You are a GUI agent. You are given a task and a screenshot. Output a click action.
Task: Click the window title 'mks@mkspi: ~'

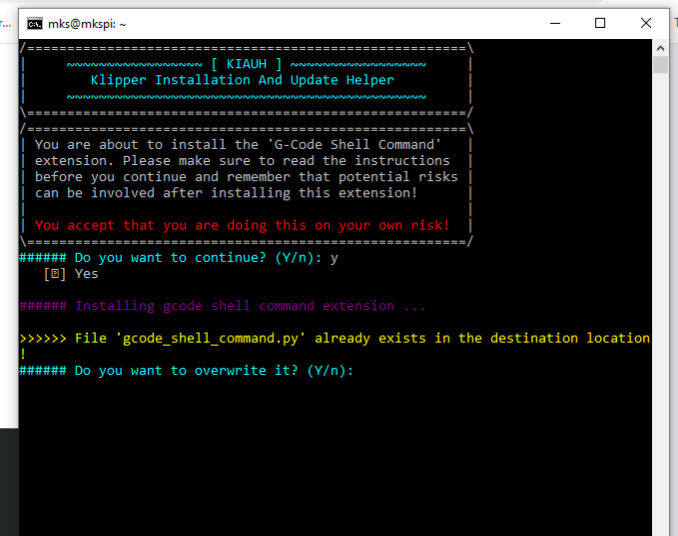(87, 24)
